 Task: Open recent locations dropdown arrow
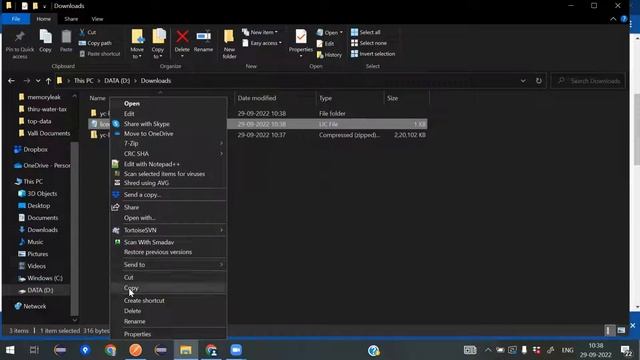click(x=38, y=81)
